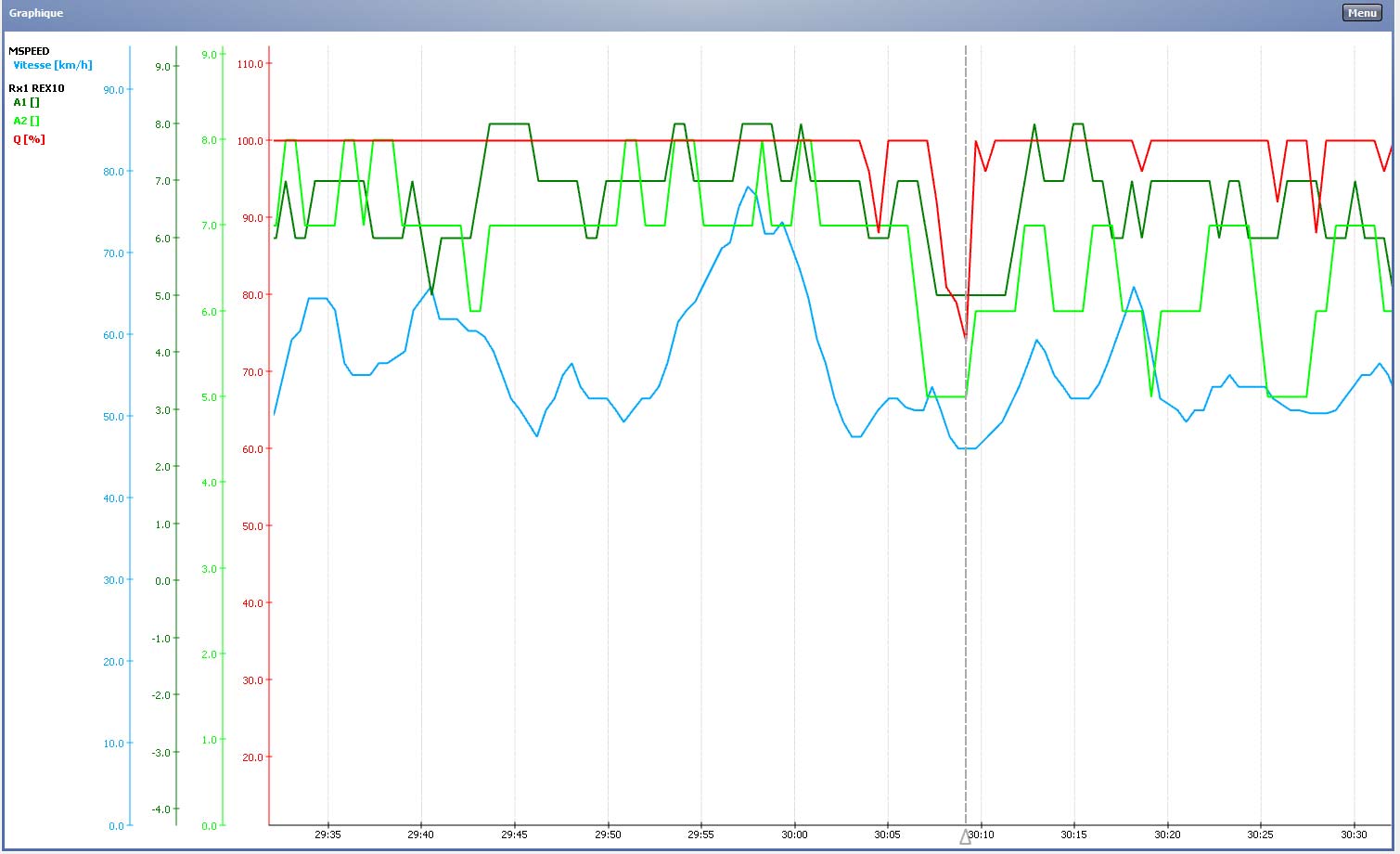This screenshot has height=854, width=1400.
Task: Open the Menu button
Action: [x=1362, y=13]
